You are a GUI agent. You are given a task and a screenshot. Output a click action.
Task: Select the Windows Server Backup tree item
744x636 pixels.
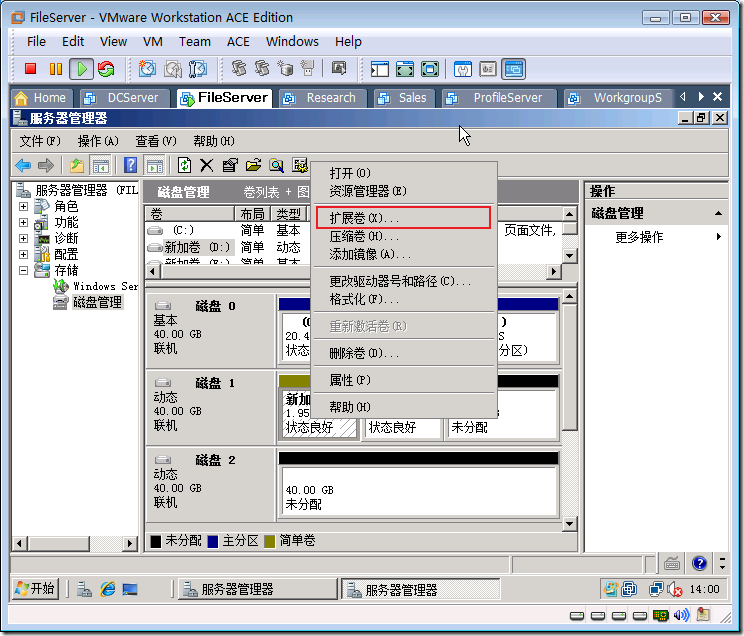point(105,286)
